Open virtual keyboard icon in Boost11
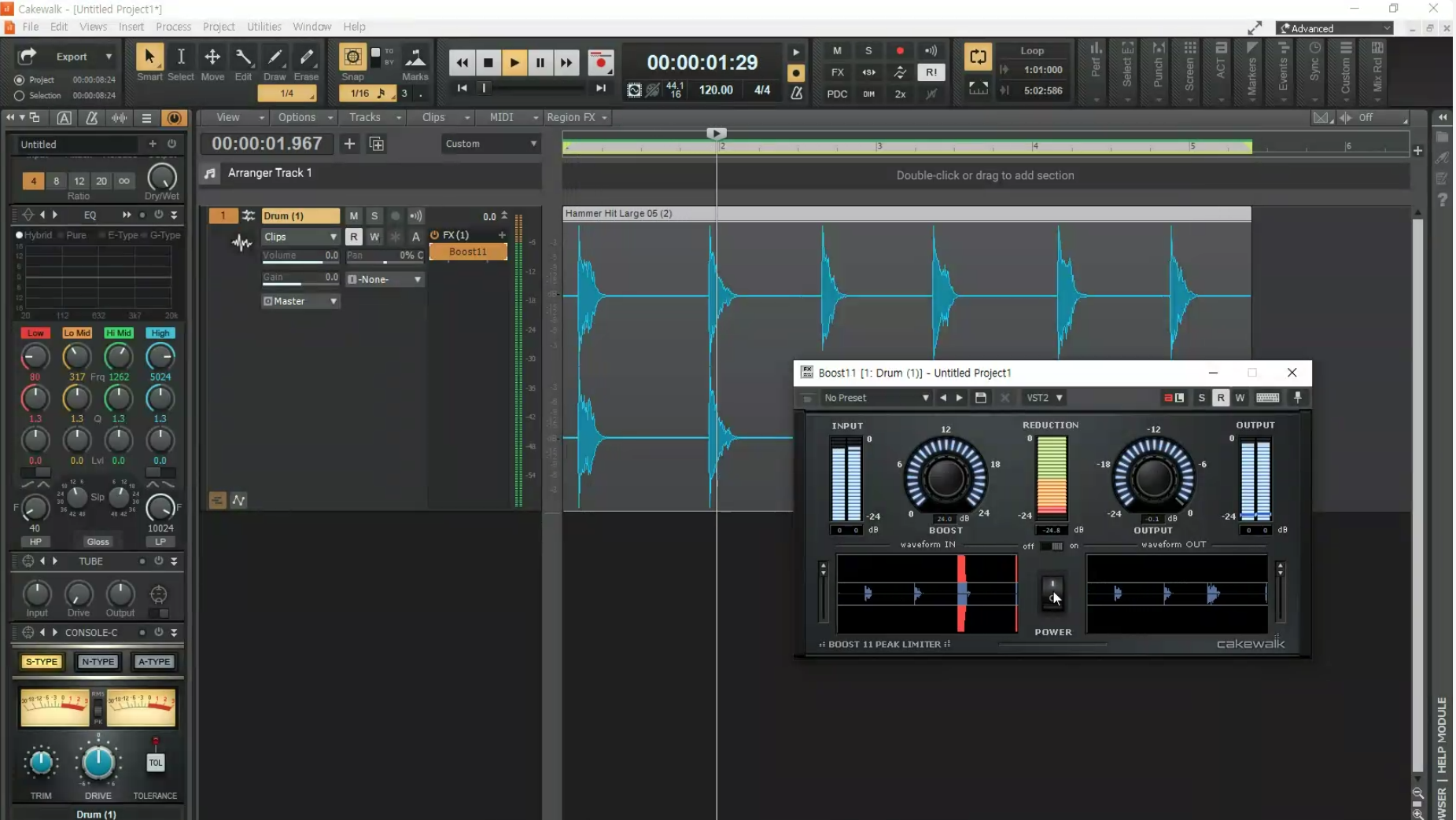This screenshot has height=820, width=1456. coord(1268,398)
